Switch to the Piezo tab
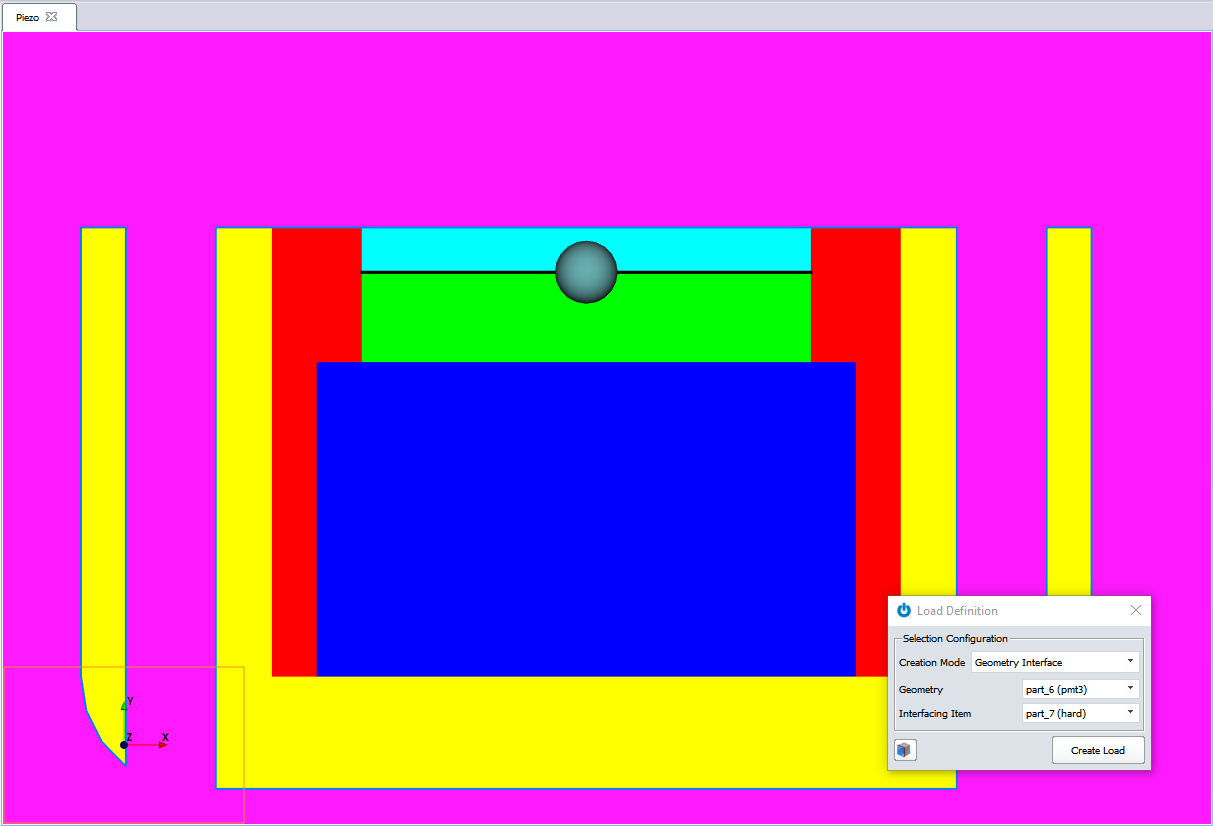The image size is (1213, 826). [x=27, y=17]
